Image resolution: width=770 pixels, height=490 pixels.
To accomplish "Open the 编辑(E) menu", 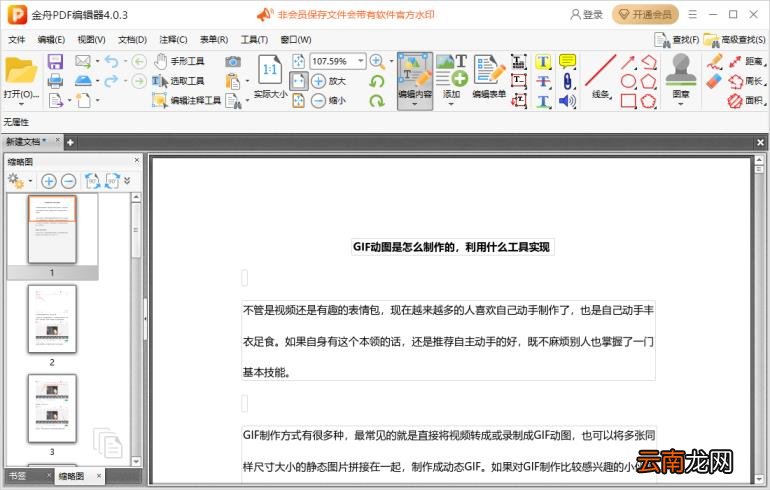I will coord(51,39).
